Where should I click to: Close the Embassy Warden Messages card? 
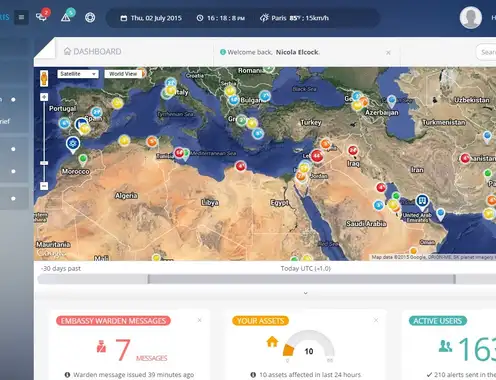click(x=199, y=320)
